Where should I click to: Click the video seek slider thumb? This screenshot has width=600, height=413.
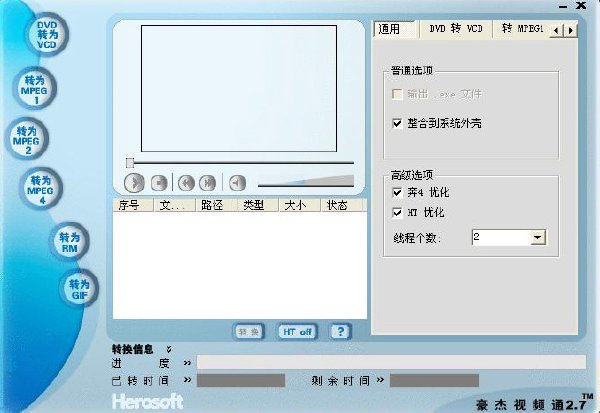click(130, 163)
